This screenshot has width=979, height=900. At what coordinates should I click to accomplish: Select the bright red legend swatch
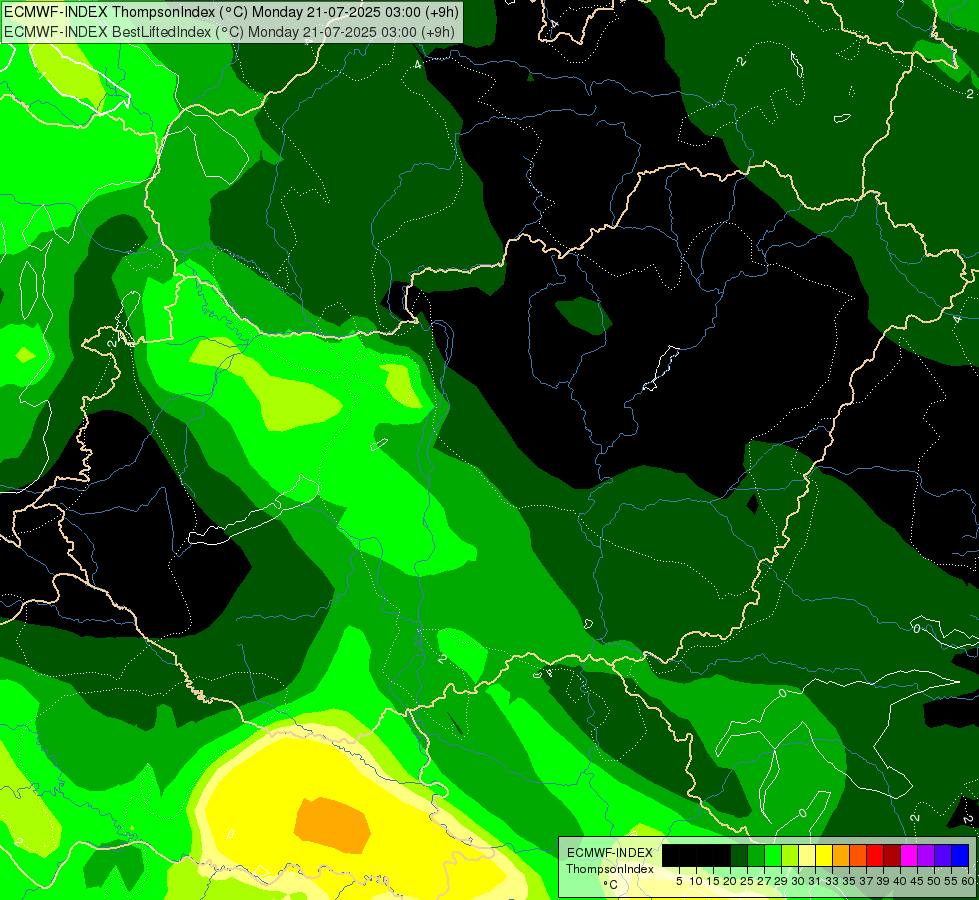pos(875,855)
